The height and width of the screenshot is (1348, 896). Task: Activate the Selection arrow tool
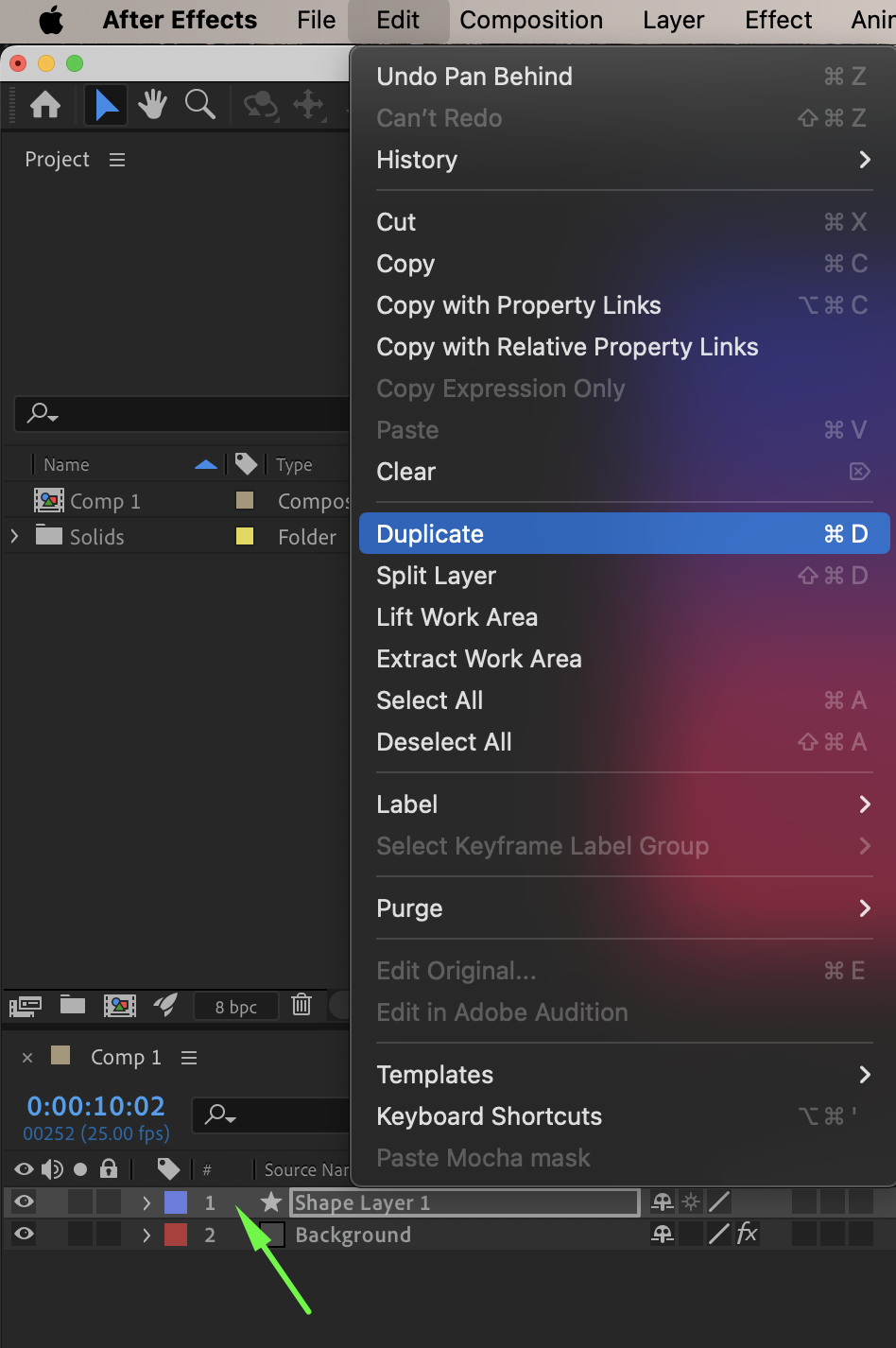106,104
